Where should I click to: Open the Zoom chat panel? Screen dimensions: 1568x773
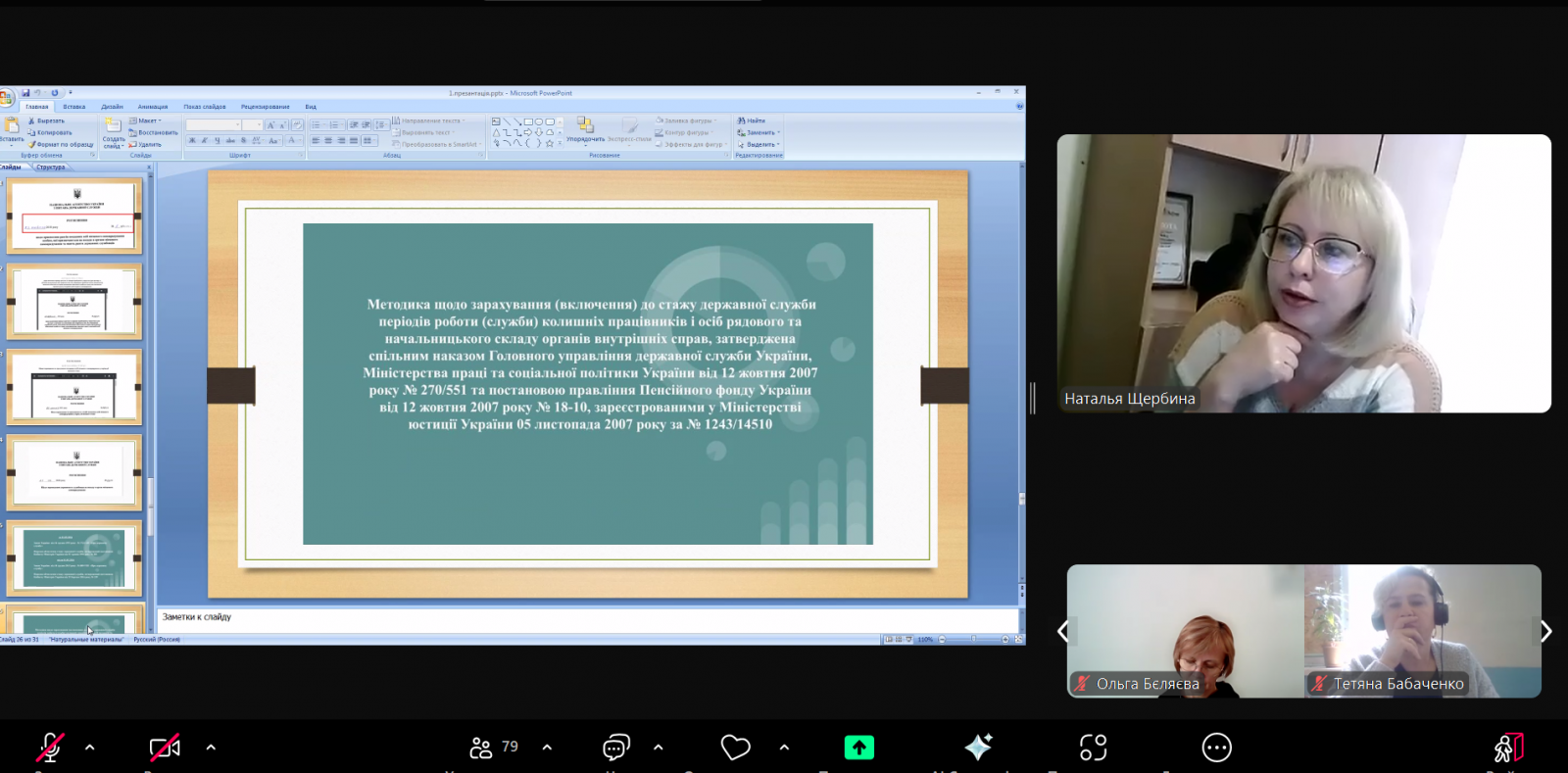[x=615, y=748]
